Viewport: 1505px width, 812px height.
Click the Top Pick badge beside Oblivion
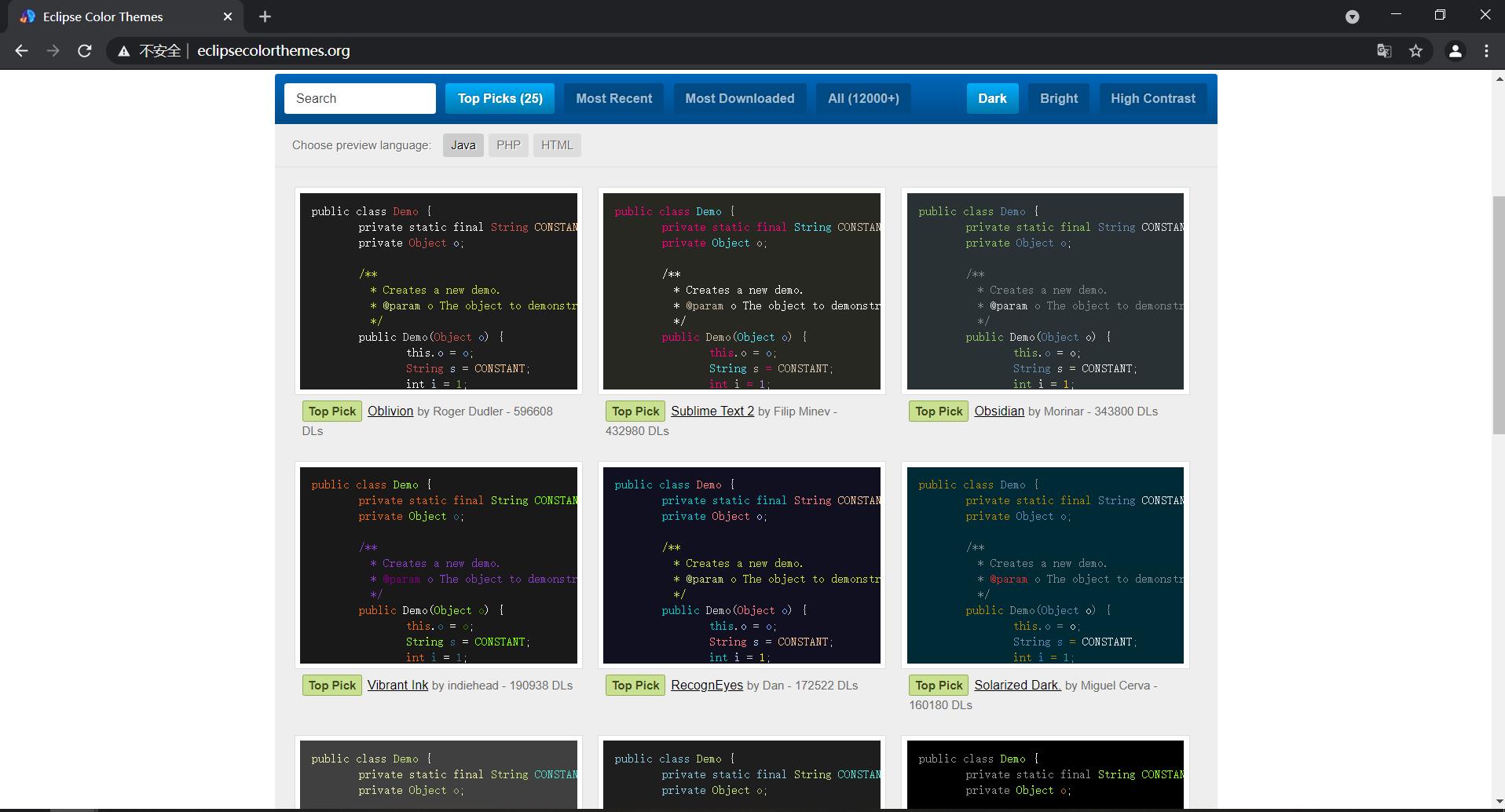[x=332, y=411]
